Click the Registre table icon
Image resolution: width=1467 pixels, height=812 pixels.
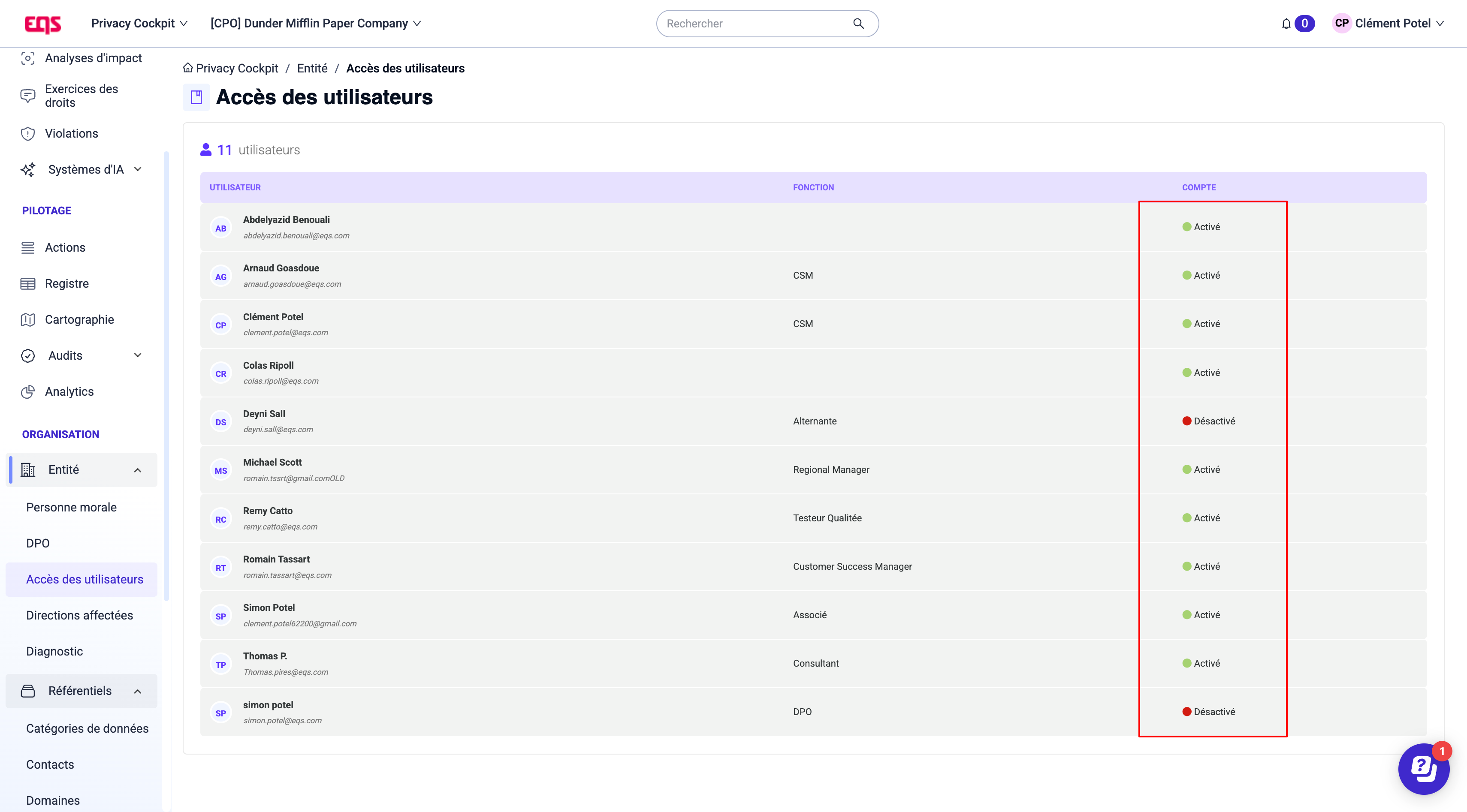pos(28,283)
